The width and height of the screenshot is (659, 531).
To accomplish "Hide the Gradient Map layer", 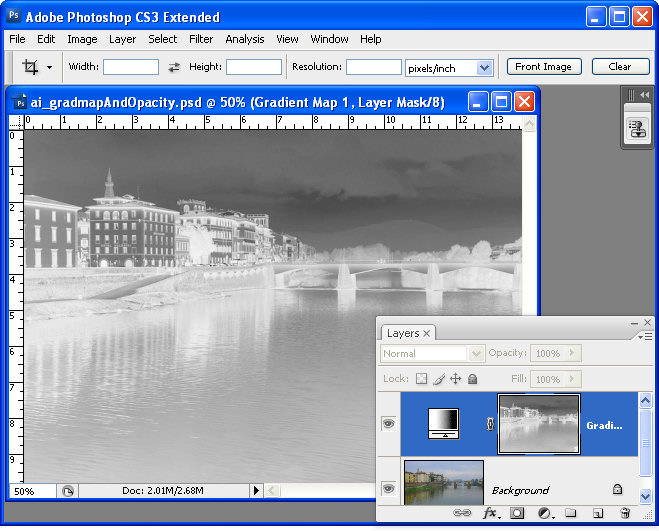I will 389,423.
